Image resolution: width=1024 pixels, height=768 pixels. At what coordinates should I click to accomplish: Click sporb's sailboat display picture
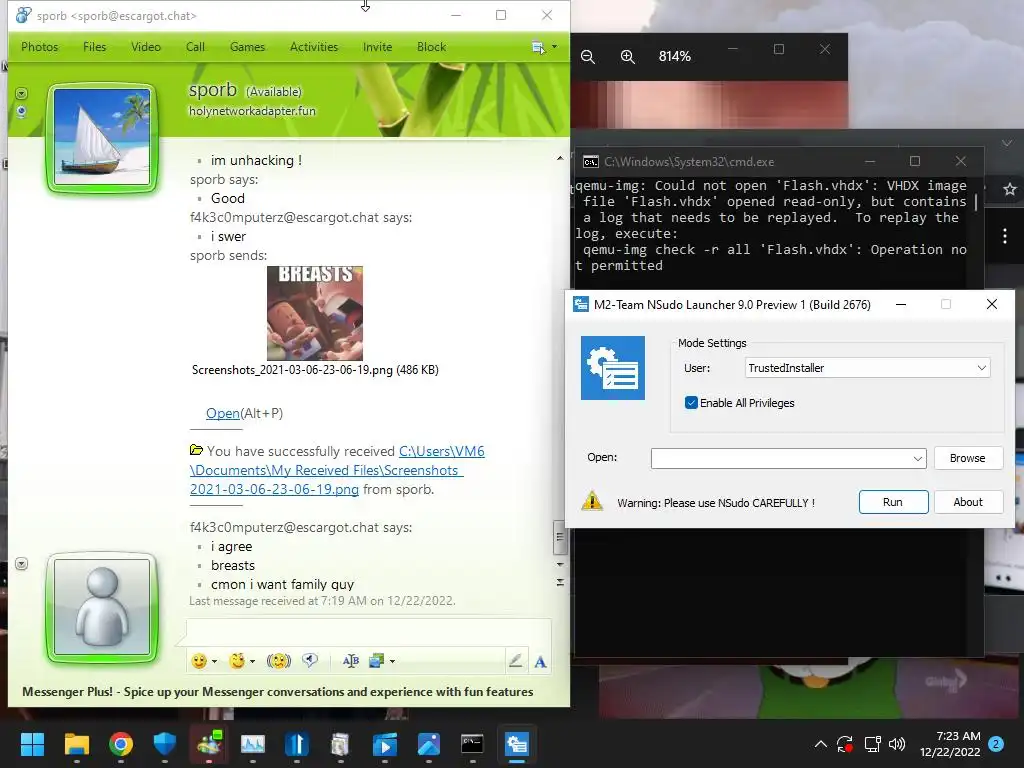(103, 137)
